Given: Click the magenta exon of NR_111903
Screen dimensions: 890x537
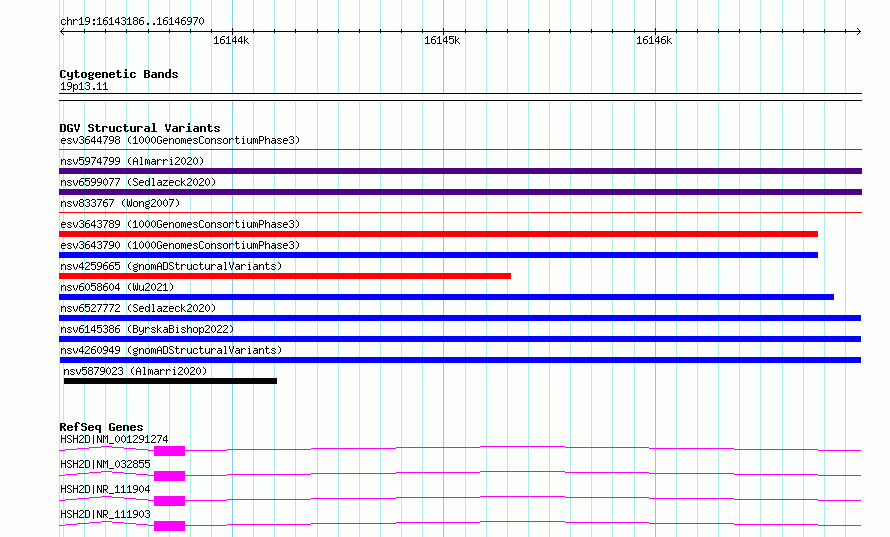Looking at the screenshot, I should (x=169, y=526).
